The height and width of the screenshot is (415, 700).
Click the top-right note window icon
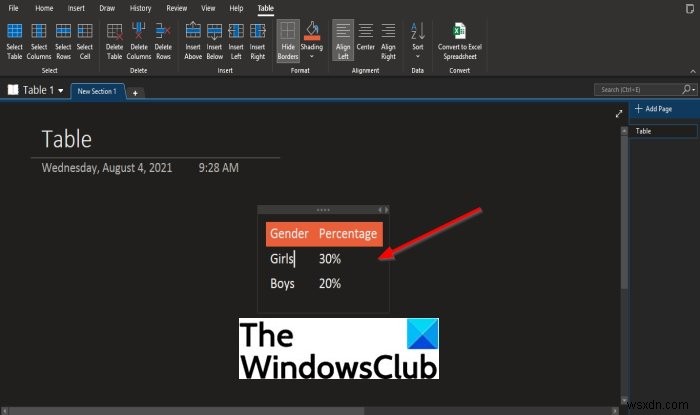coord(690,9)
